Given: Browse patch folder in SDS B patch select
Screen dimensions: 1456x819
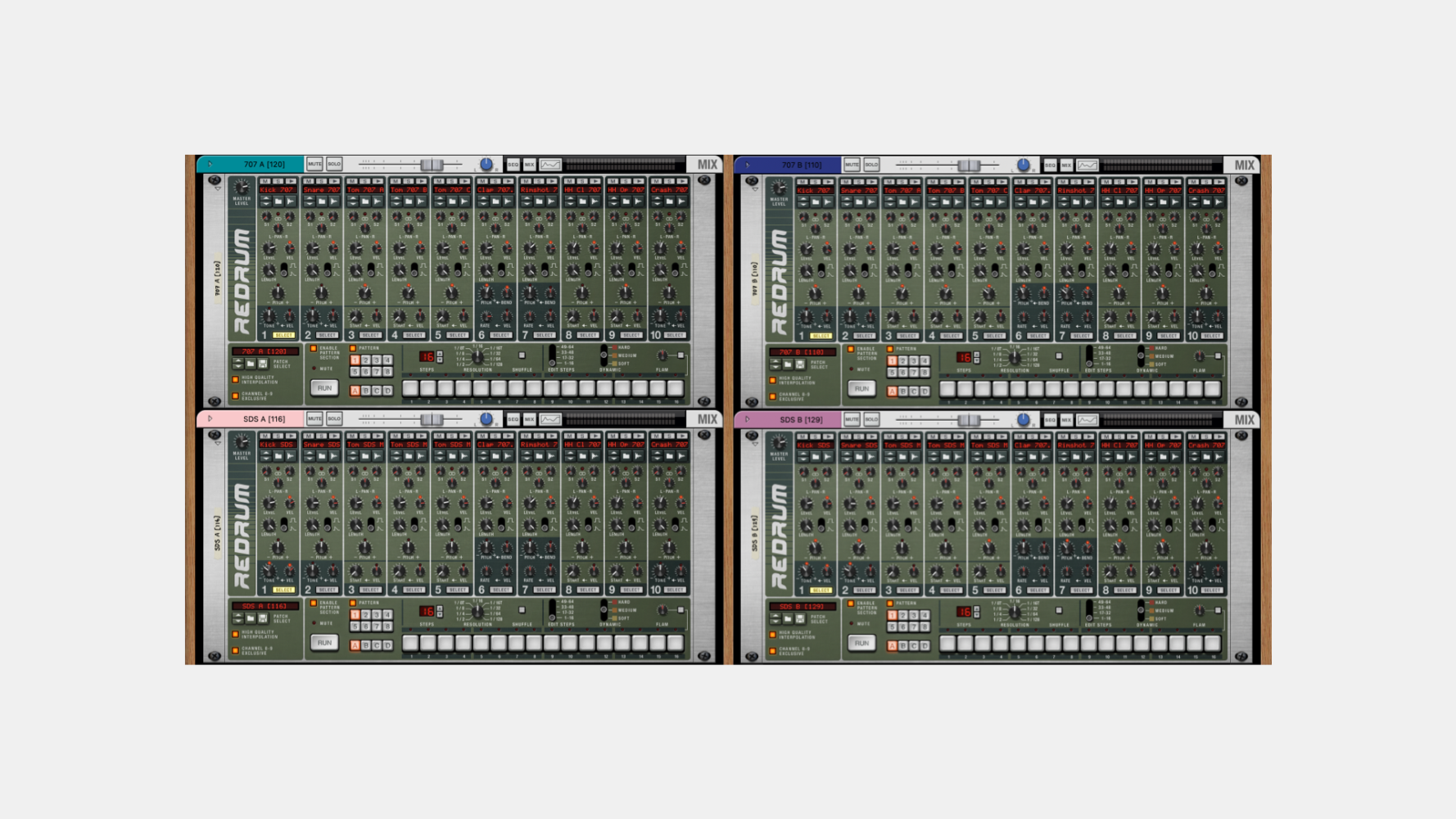Looking at the screenshot, I should pyautogui.click(x=788, y=618).
